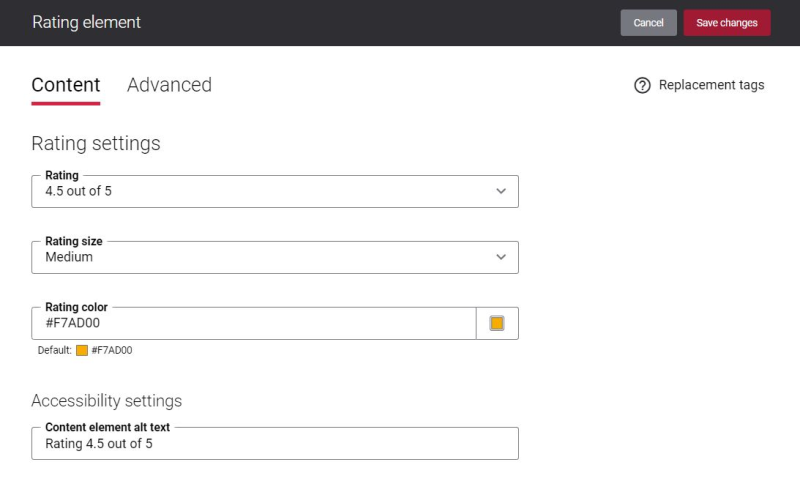Switch to the Advanced tab
800x495 pixels.
[169, 85]
